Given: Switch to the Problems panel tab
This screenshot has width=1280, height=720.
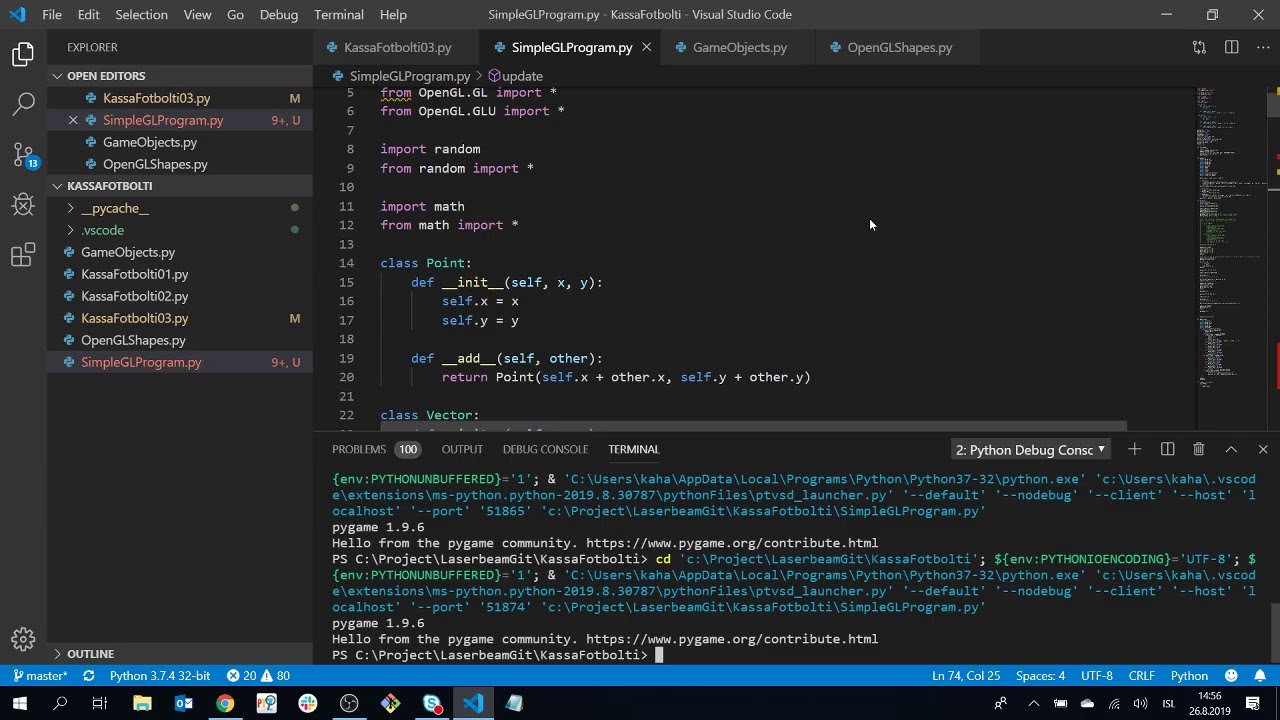Looking at the screenshot, I should [x=375, y=450].
